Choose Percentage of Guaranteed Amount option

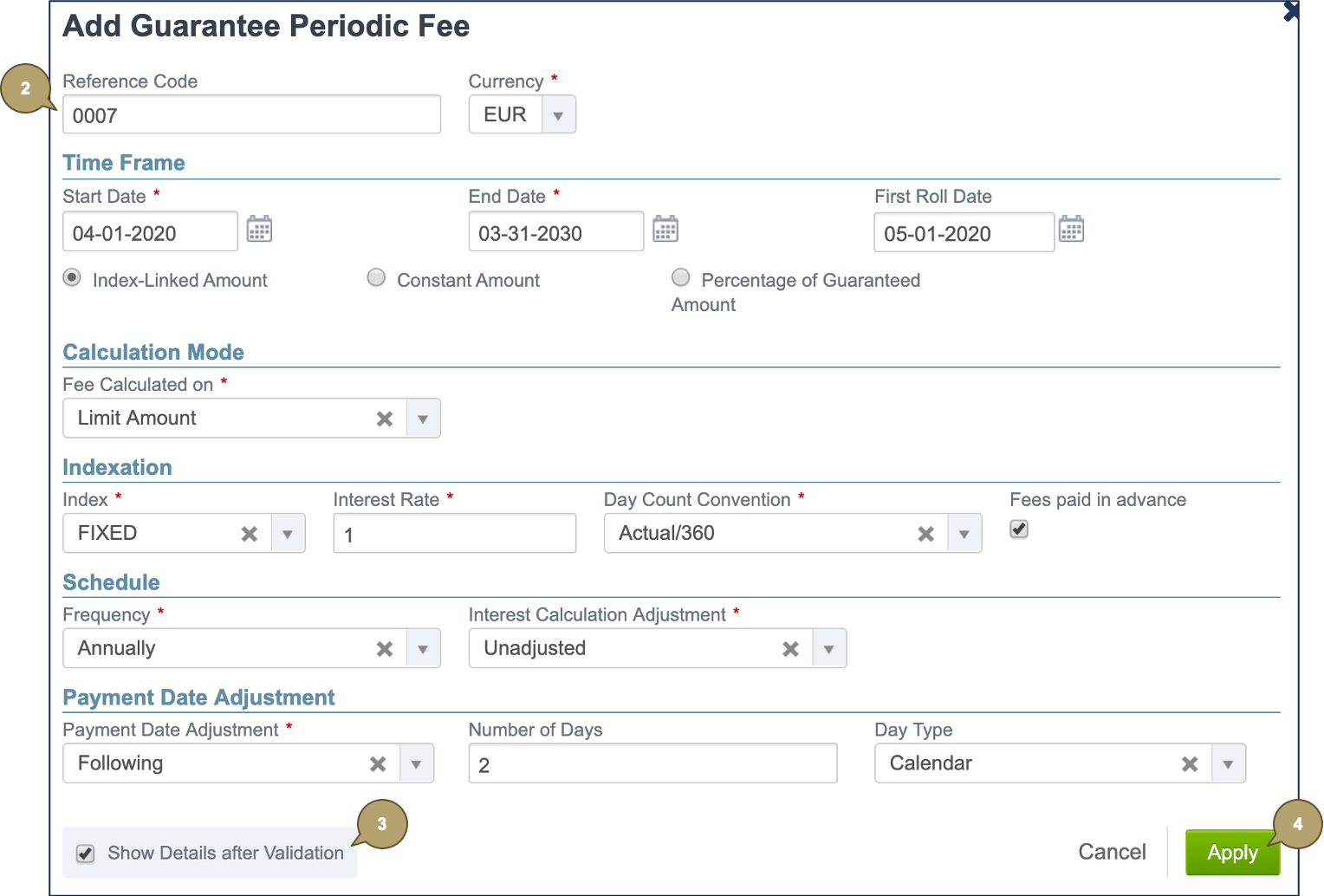[681, 277]
